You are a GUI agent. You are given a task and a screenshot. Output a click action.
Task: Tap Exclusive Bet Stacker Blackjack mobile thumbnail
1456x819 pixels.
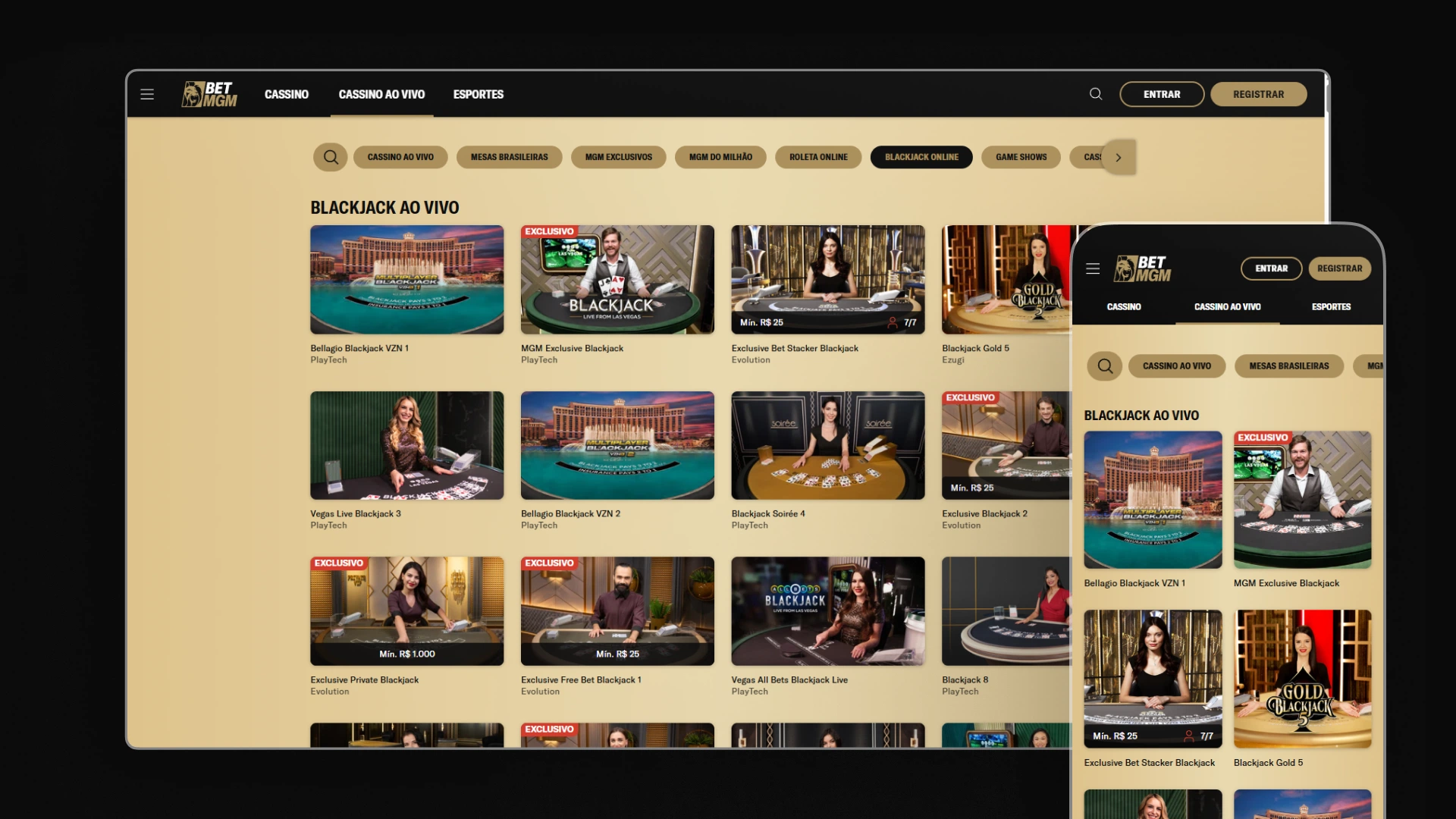[x=1153, y=679]
